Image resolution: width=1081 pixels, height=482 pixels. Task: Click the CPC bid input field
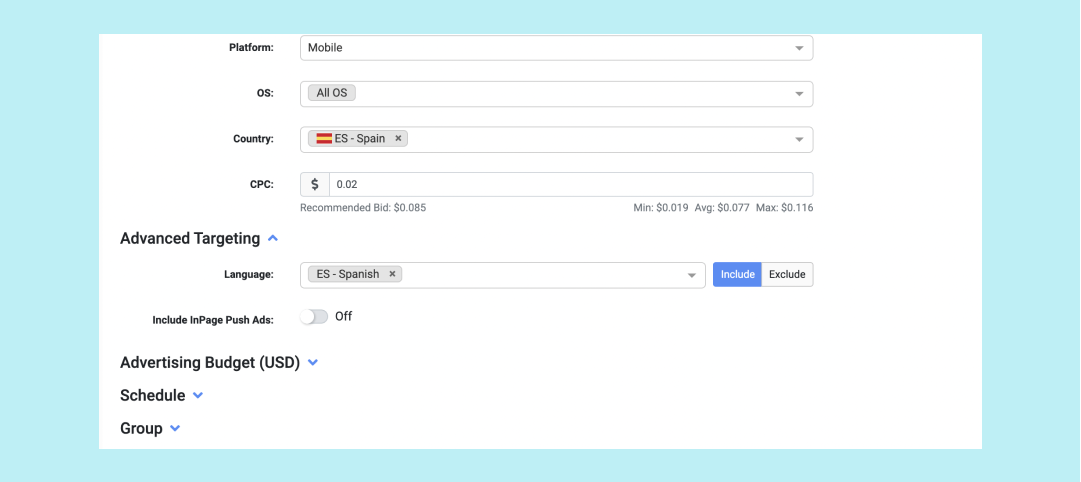coord(571,185)
